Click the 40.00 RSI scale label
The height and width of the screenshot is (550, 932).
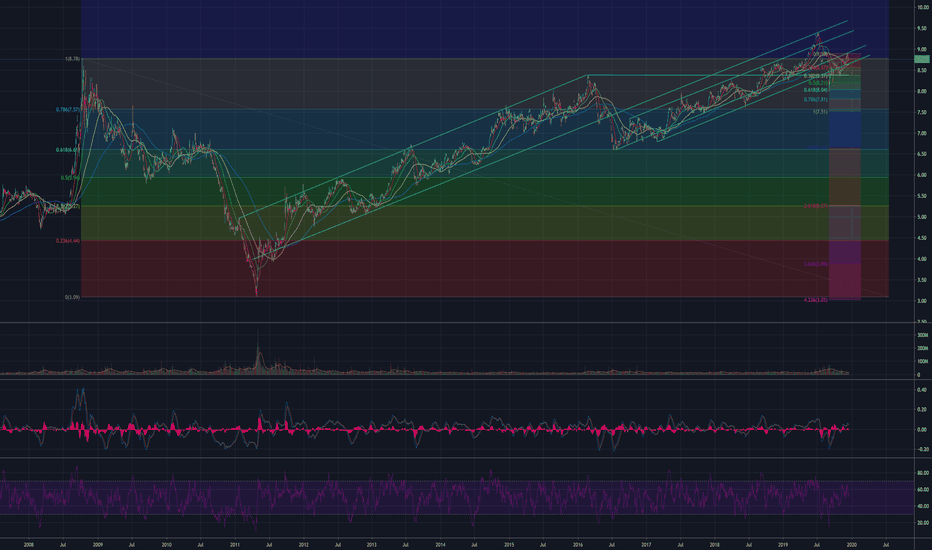[x=922, y=507]
